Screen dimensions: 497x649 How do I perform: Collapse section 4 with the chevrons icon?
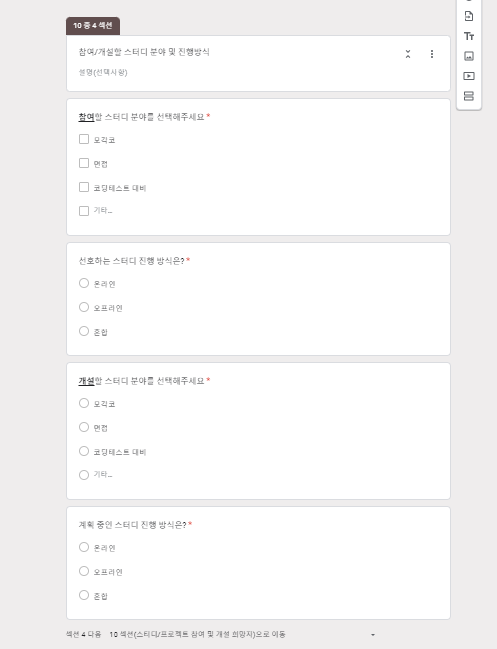pos(408,54)
